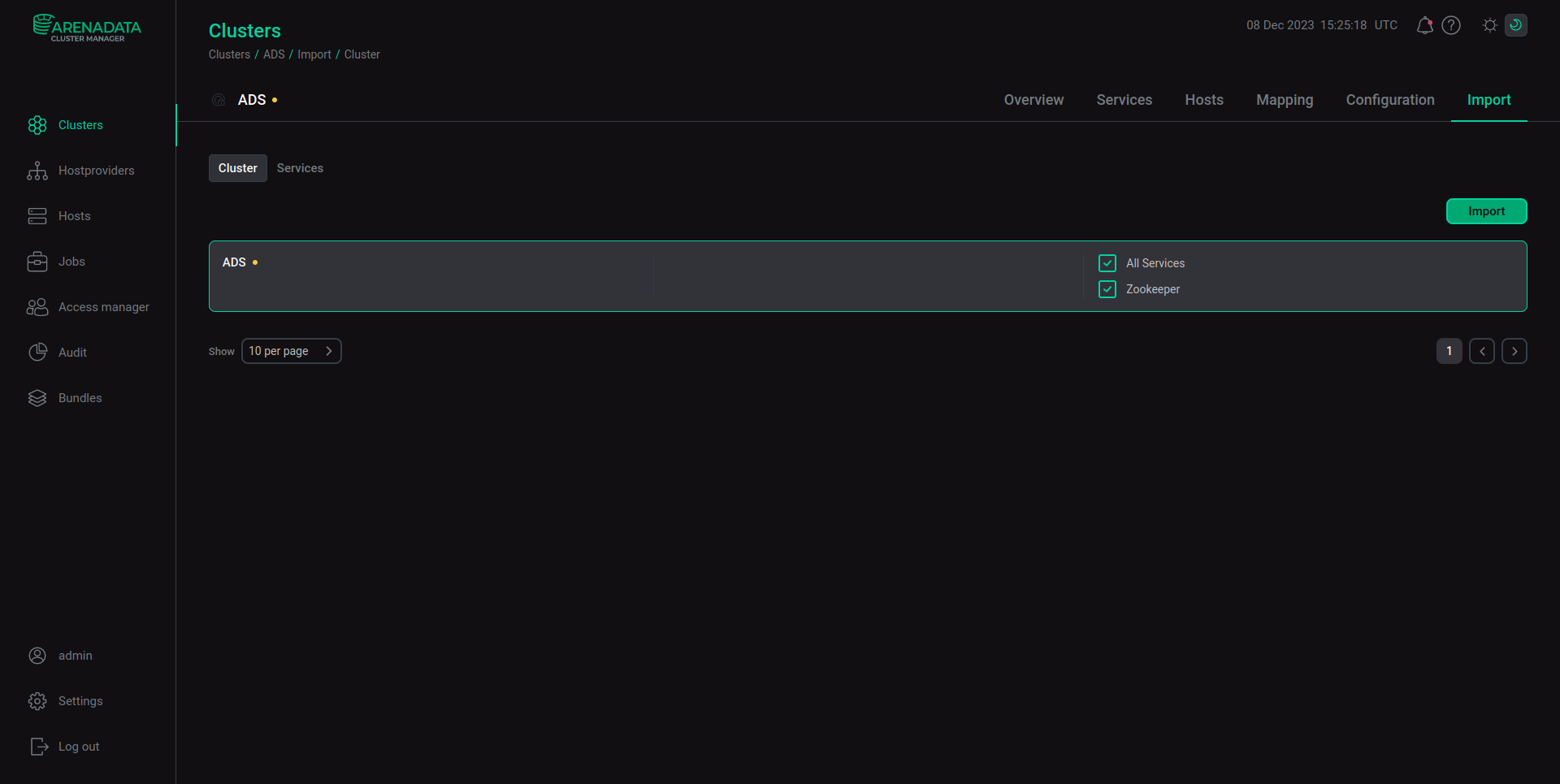Click the green Import button
1560x784 pixels.
(1487, 211)
